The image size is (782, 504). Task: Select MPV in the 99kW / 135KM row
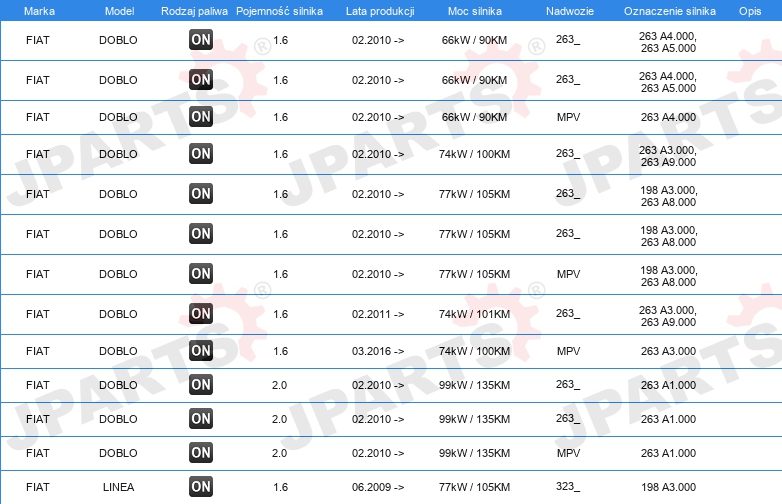569,453
